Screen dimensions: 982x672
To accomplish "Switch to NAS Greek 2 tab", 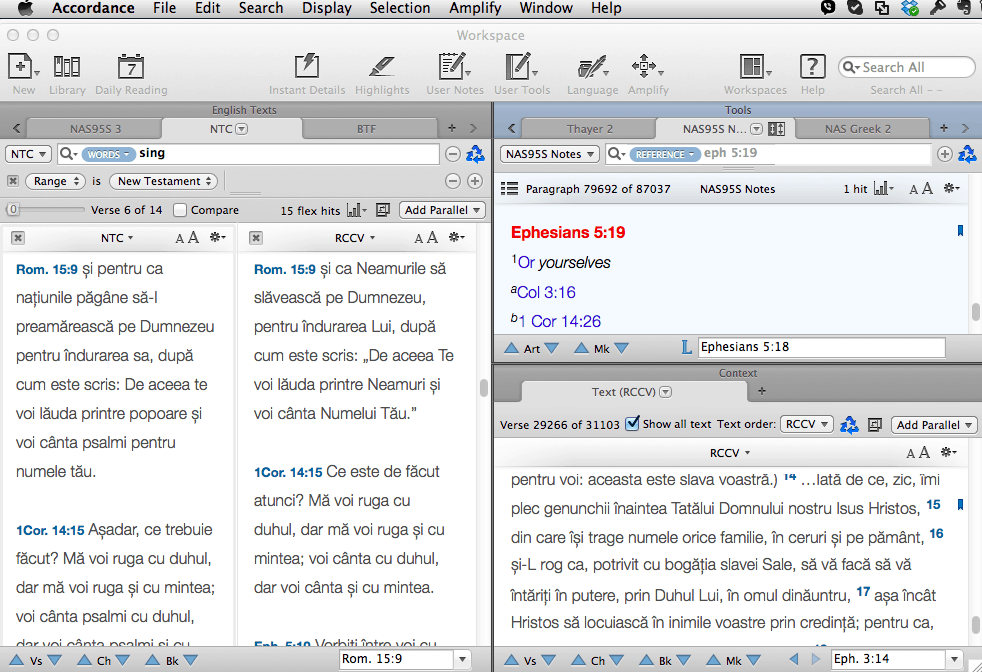I will pos(857,129).
